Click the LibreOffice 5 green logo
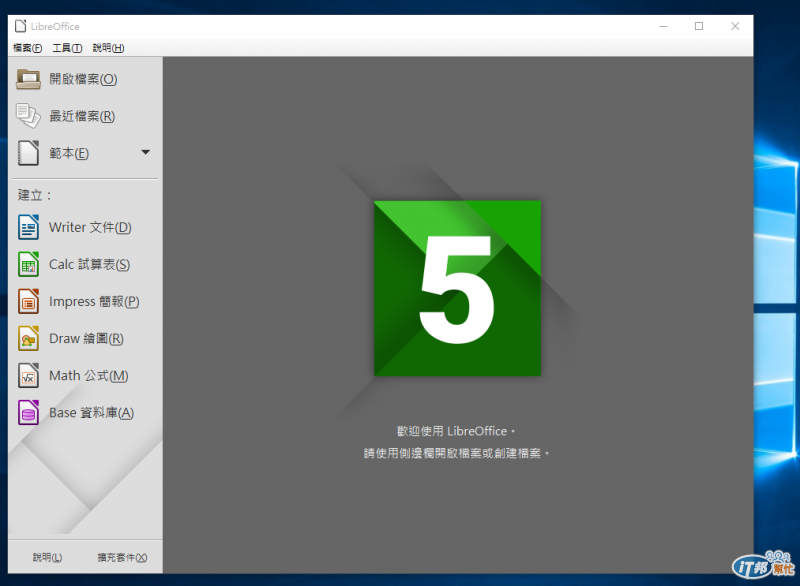 [x=457, y=288]
